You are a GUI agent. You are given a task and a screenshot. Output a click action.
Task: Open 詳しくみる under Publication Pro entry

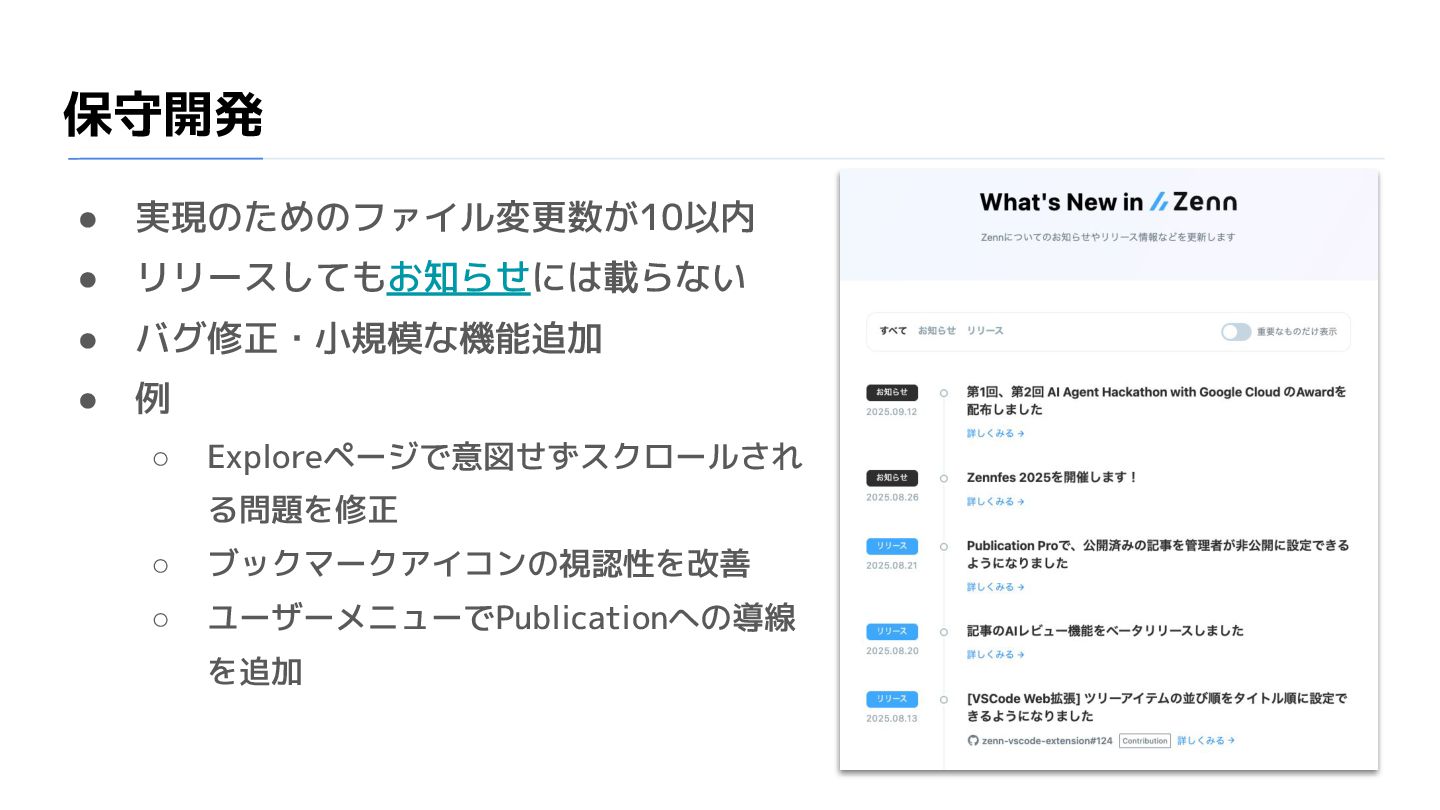[x=995, y=587]
